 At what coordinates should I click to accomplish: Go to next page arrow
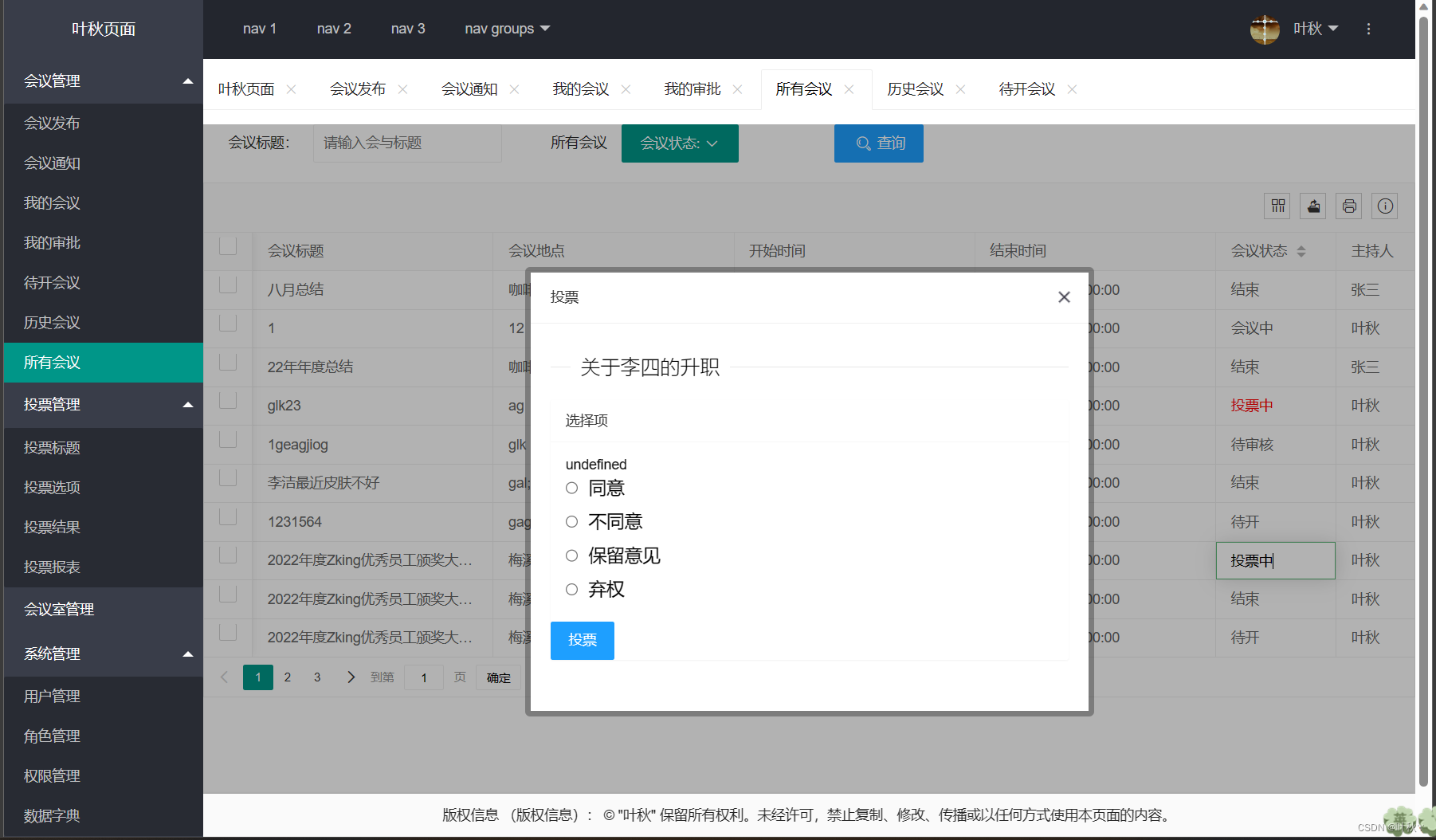(351, 677)
